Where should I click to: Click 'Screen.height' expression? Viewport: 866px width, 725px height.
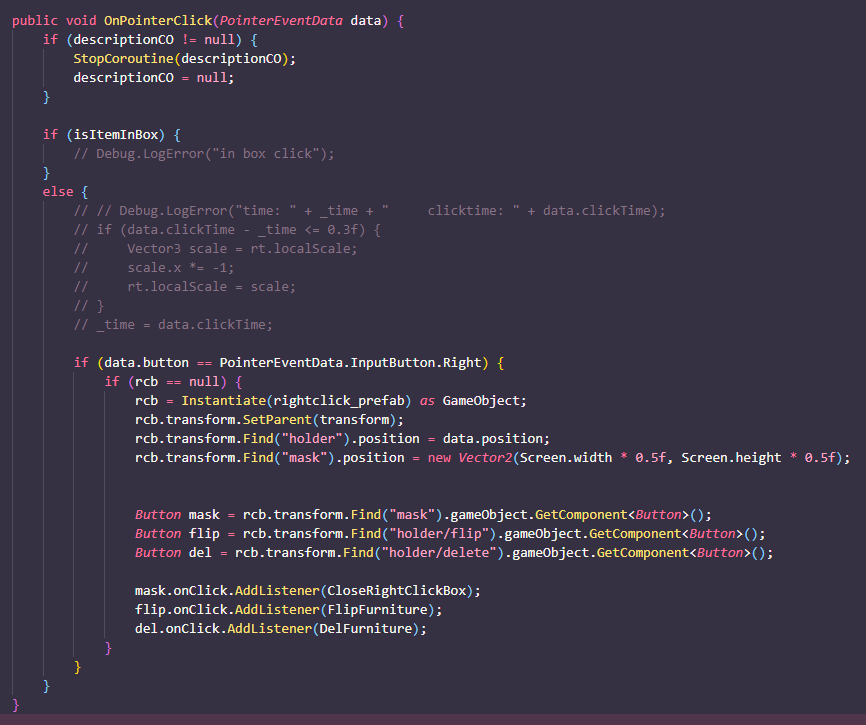pyautogui.click(x=731, y=458)
